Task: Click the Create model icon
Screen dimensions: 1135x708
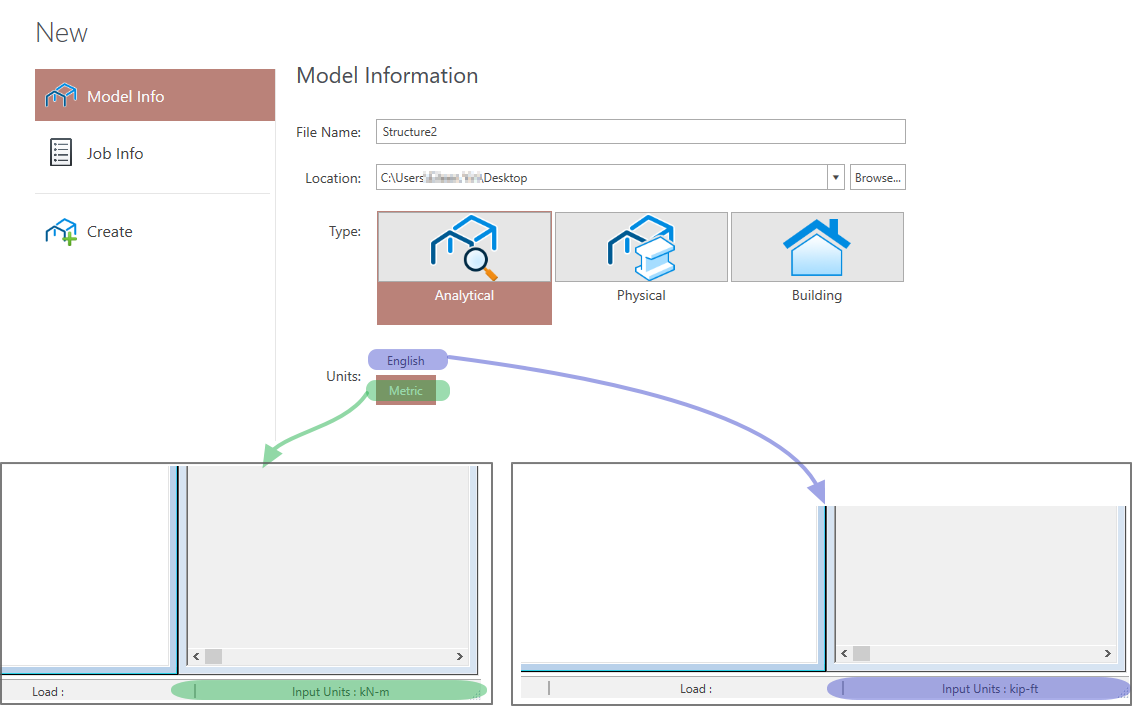Action: pos(61,232)
